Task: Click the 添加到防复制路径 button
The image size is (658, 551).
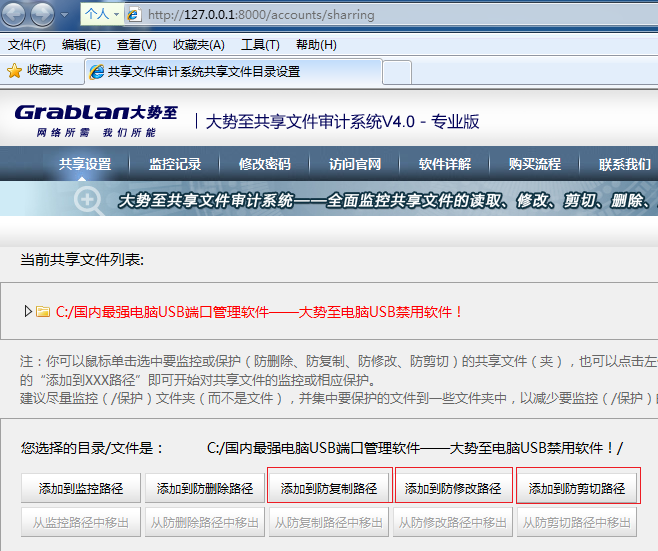Action: point(329,488)
